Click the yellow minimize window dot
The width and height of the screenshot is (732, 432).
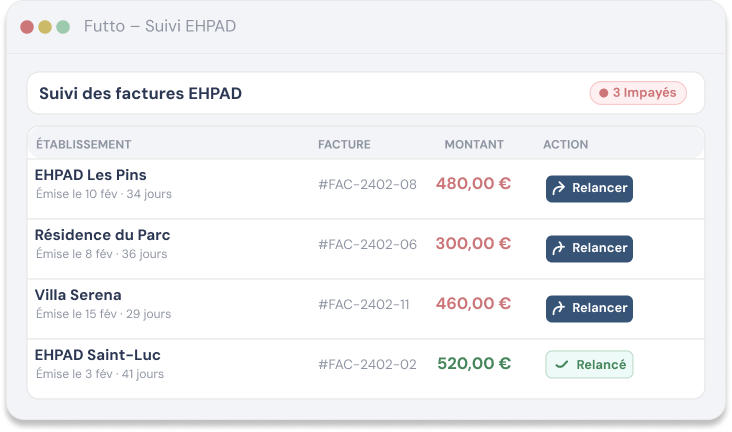tap(45, 27)
